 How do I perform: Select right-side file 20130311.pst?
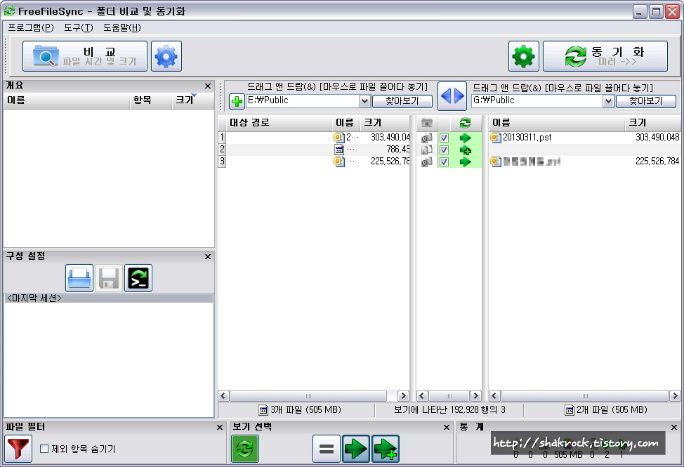click(527, 137)
